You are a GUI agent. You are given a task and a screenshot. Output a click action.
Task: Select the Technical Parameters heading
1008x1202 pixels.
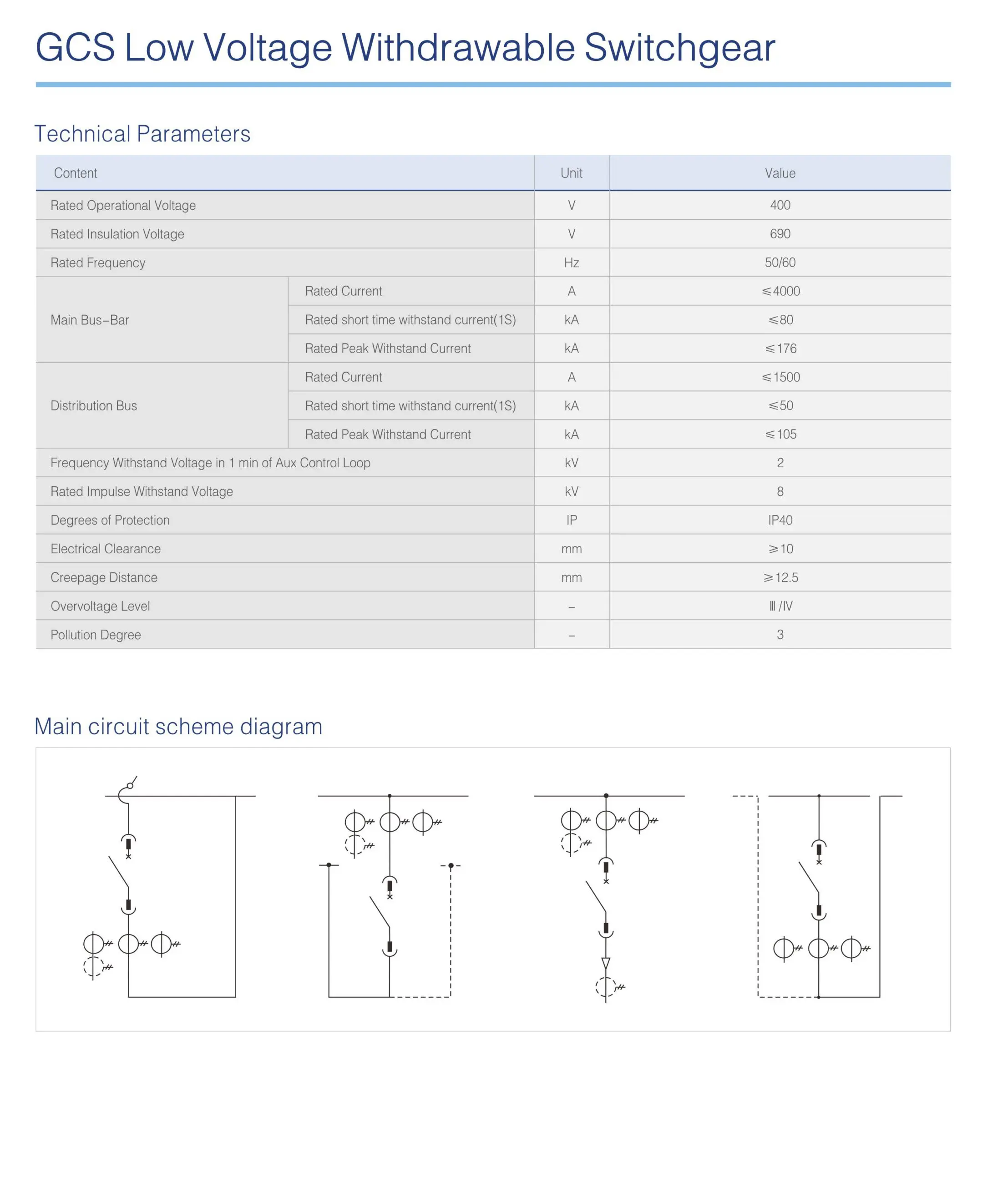pos(142,134)
